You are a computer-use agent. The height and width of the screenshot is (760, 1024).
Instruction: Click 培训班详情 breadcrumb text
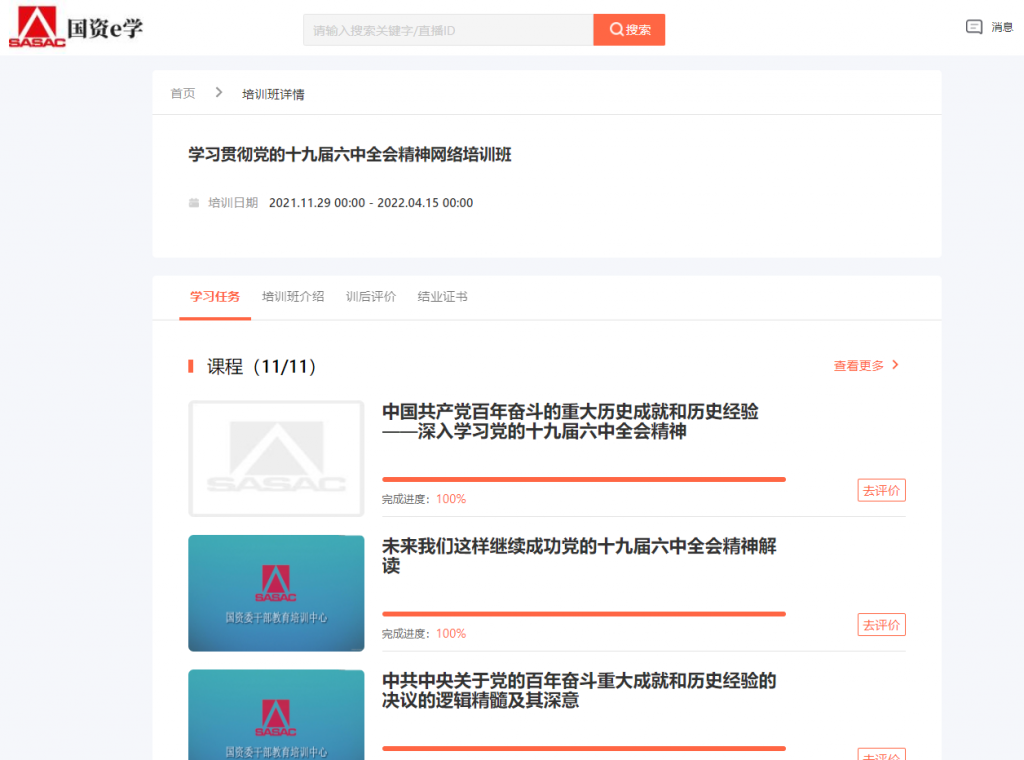point(273,94)
